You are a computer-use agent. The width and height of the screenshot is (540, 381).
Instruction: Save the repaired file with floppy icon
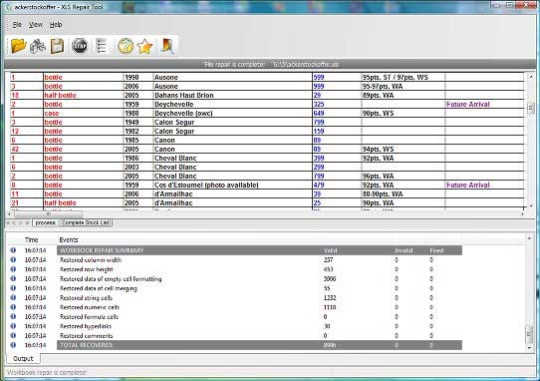(x=58, y=46)
